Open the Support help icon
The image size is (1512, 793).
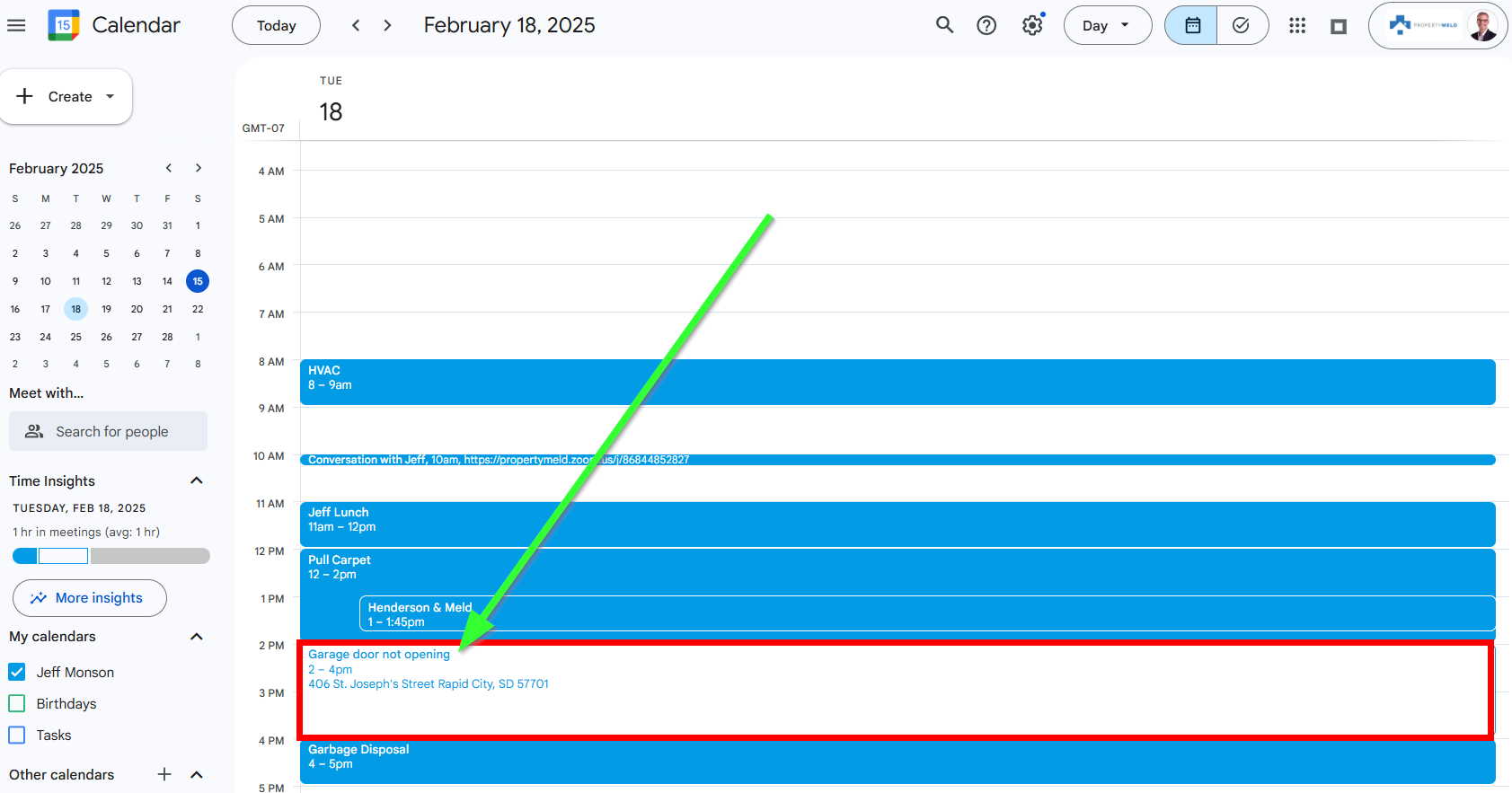[x=986, y=25]
